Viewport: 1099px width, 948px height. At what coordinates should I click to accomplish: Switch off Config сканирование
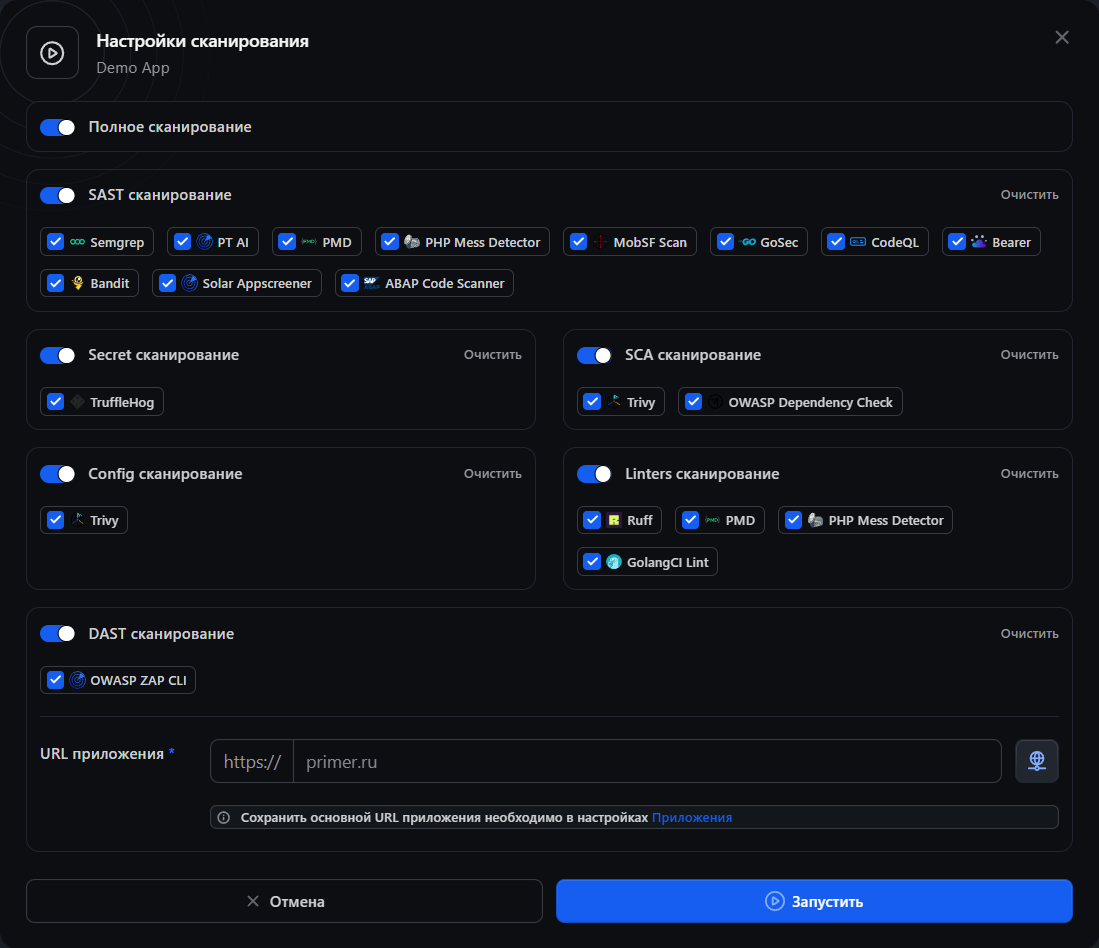(57, 474)
